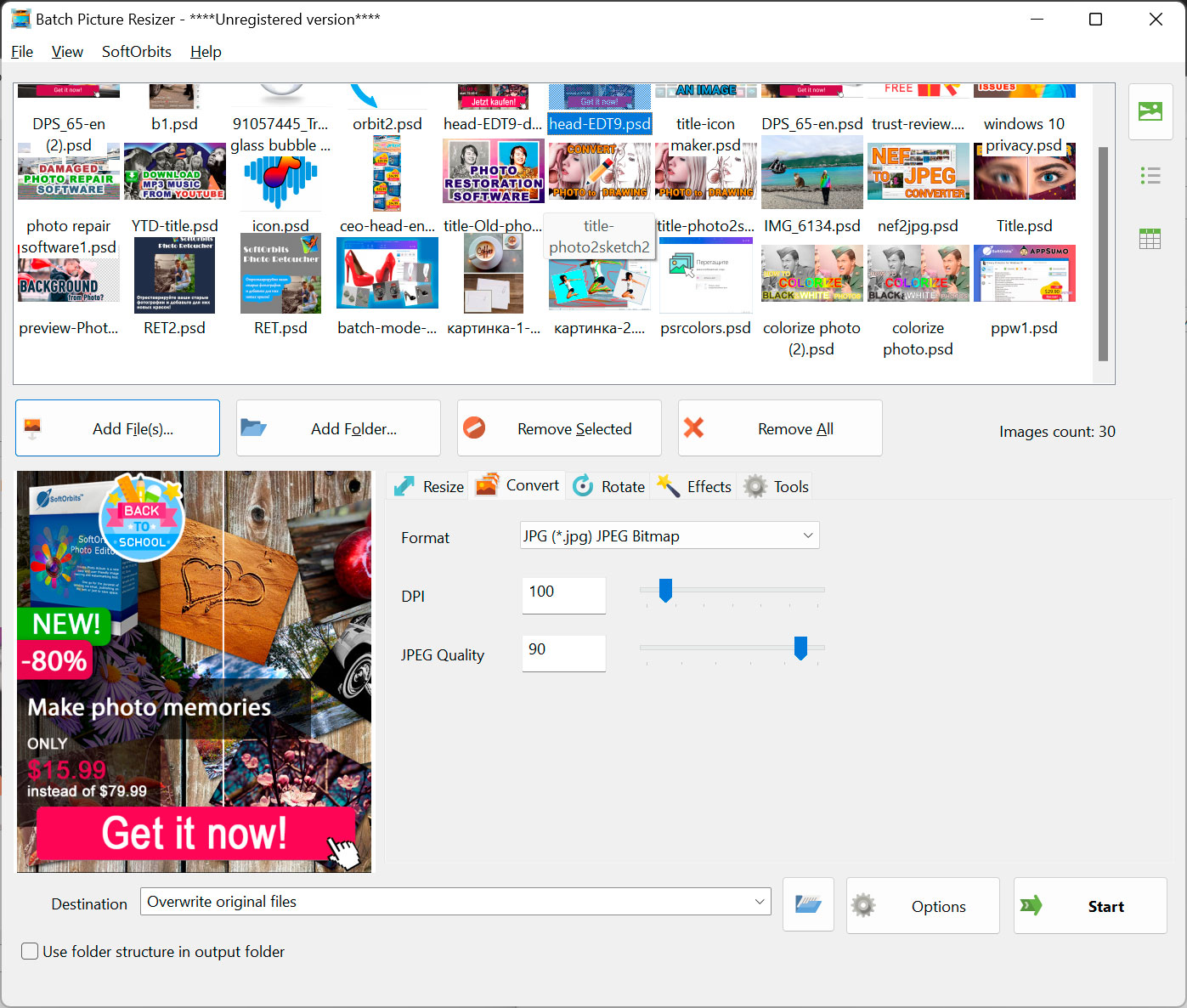Viewport: 1187px width, 1008px height.
Task: Click the Effects wand icon
Action: 669,485
